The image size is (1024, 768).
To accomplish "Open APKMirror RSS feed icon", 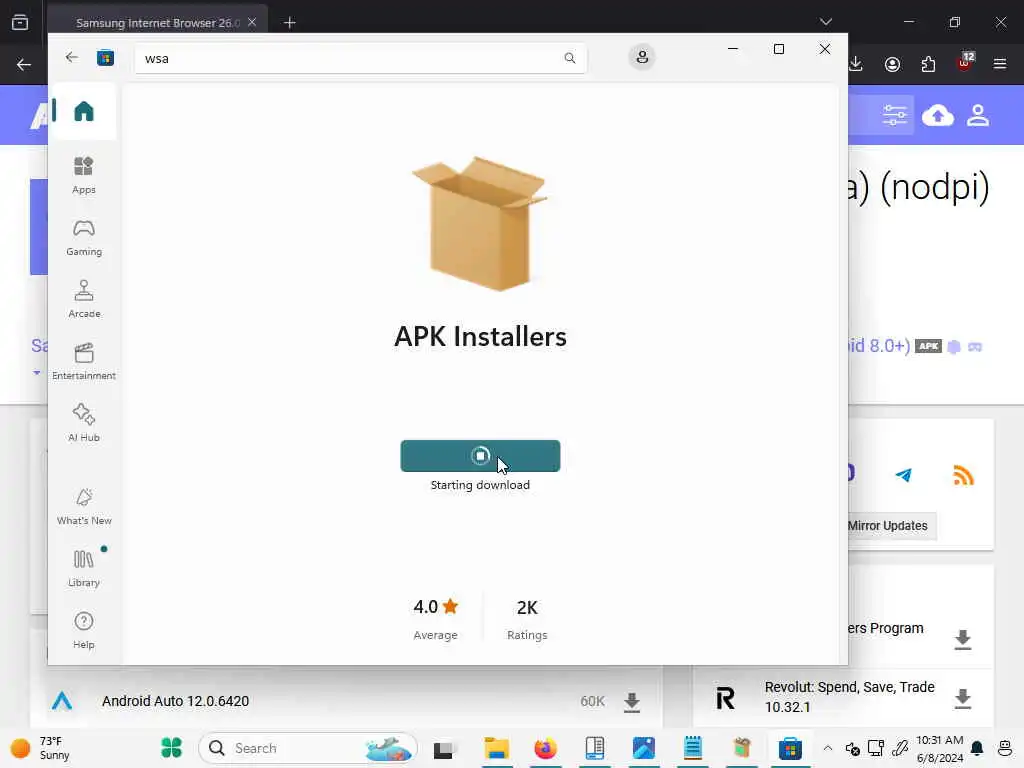I will [x=963, y=475].
